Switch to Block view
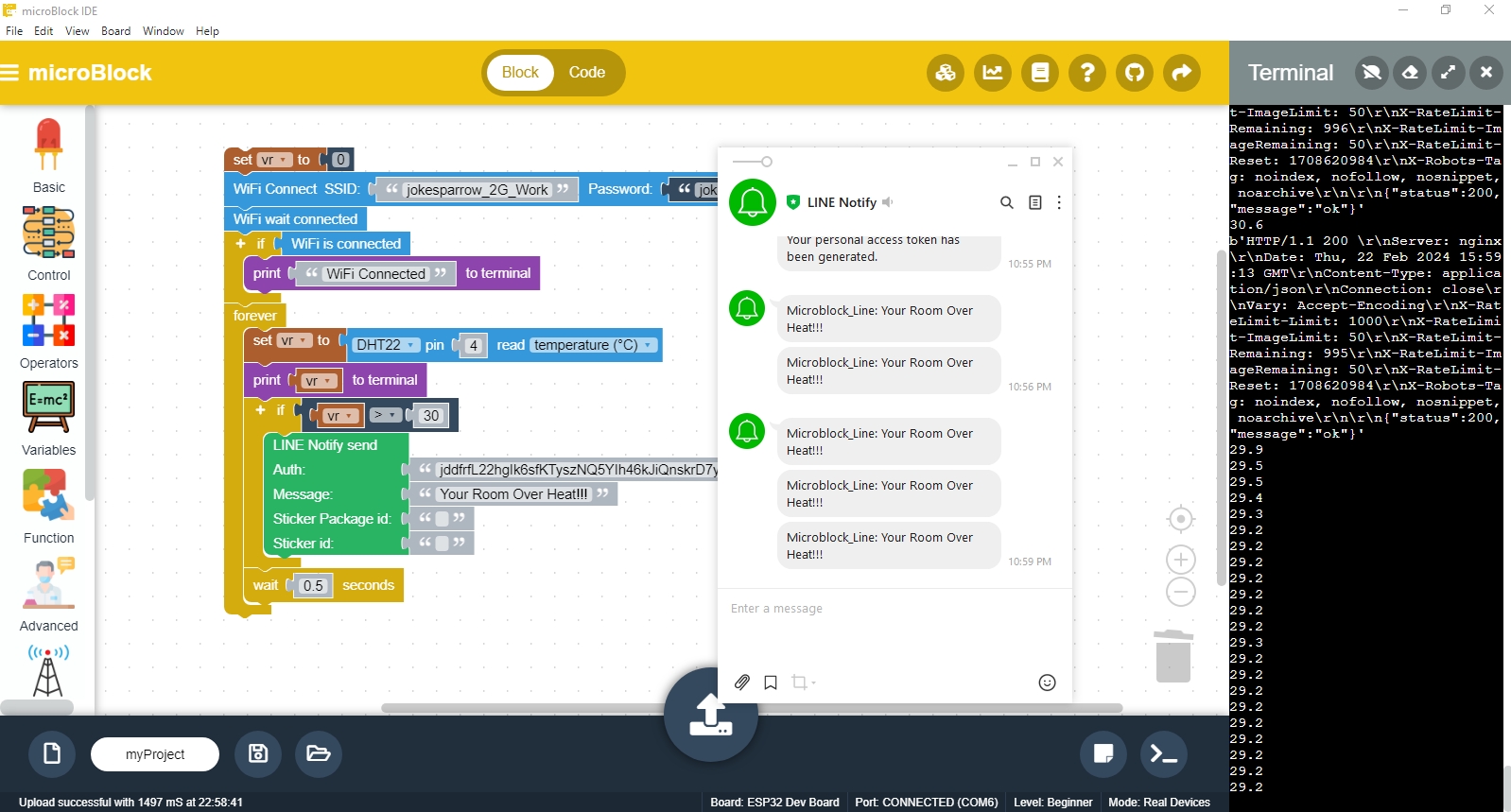Screen dimensions: 1511x812 [520, 73]
